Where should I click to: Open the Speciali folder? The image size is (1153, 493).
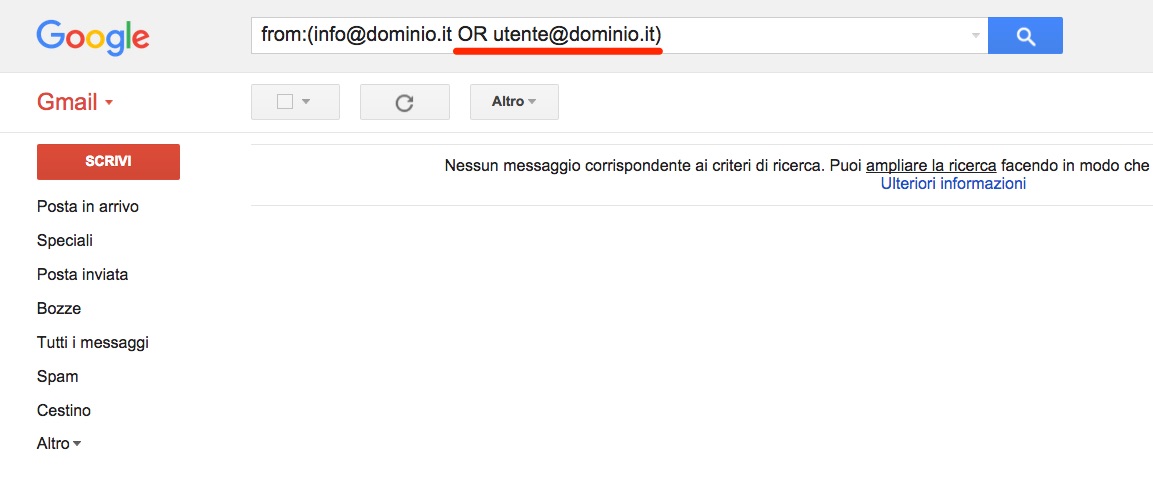click(65, 241)
